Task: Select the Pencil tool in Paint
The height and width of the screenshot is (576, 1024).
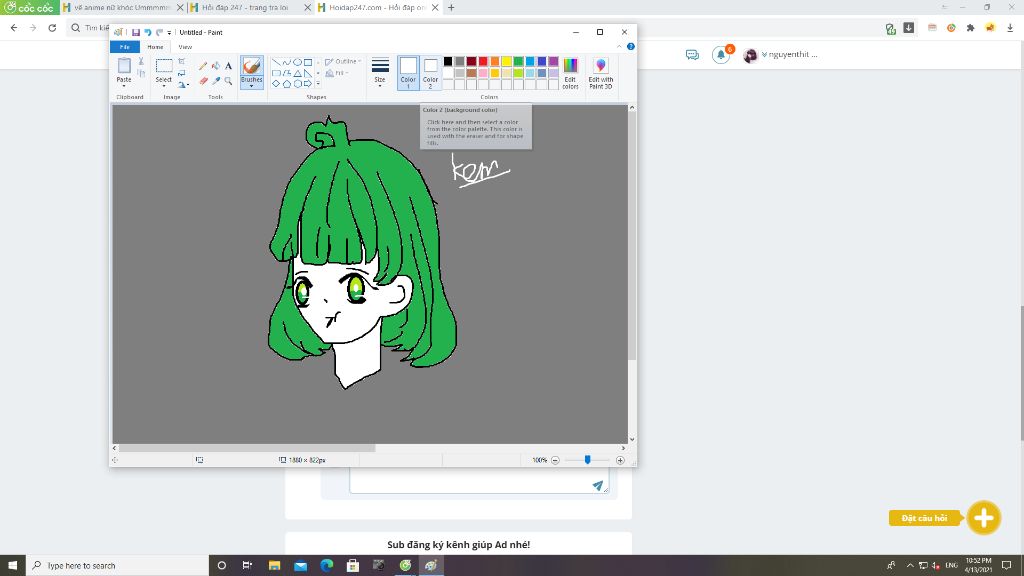Action: (x=203, y=66)
